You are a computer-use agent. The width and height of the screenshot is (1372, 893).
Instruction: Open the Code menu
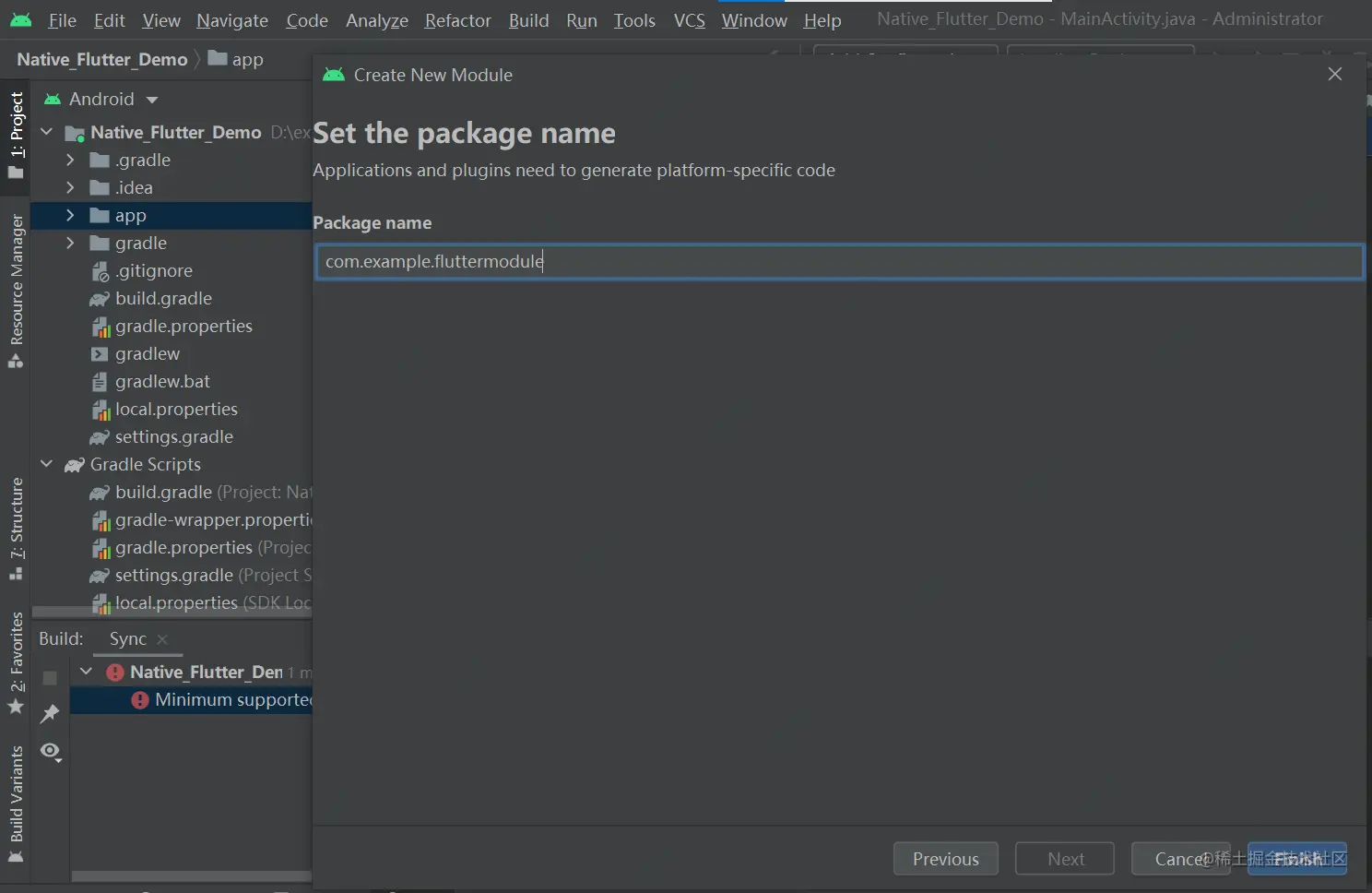click(x=307, y=20)
